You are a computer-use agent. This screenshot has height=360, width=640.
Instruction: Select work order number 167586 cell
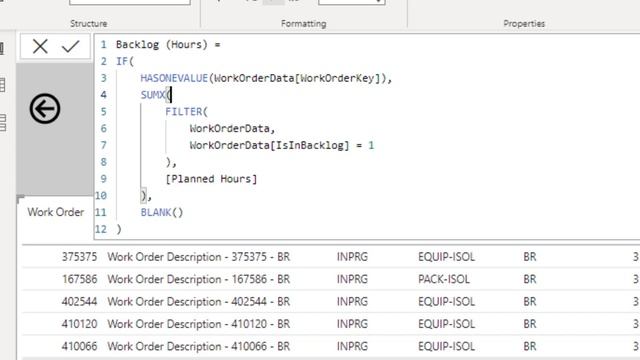click(80, 279)
